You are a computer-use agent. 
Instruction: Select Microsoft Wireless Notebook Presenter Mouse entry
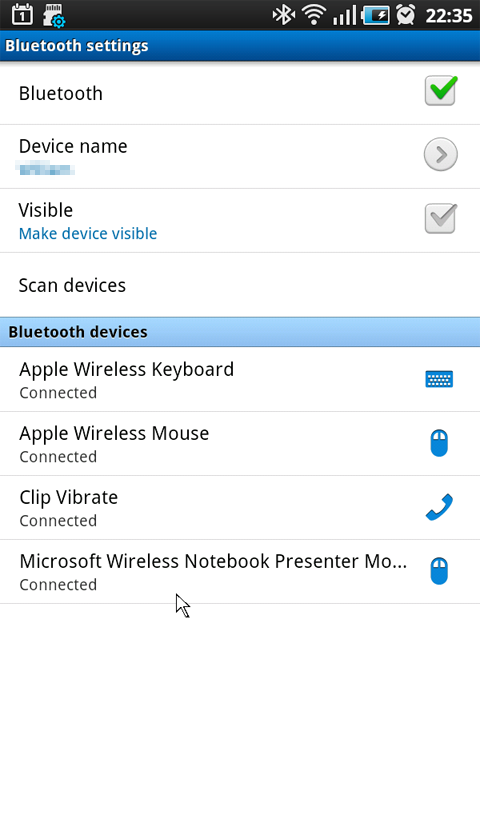point(240,571)
